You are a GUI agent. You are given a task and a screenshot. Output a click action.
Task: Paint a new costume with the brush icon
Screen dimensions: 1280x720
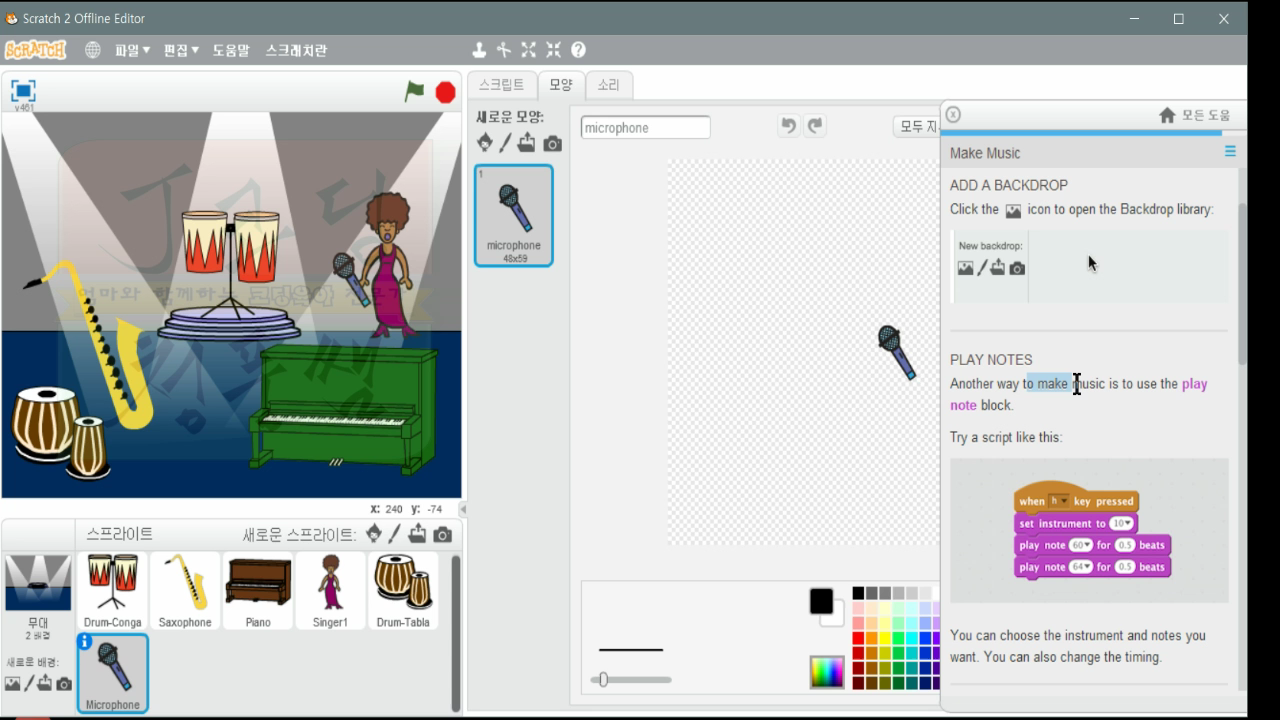(506, 143)
